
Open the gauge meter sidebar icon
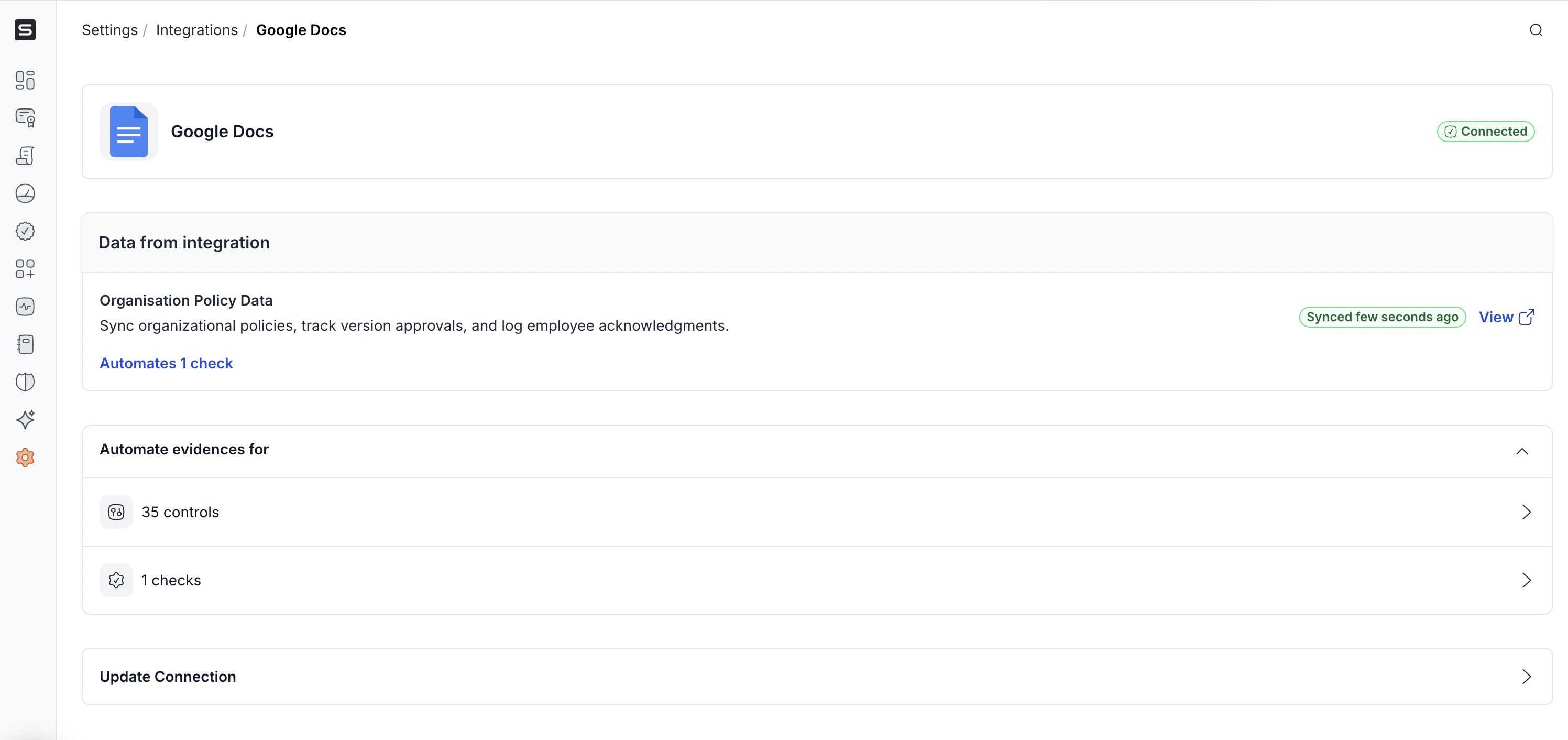pos(25,194)
